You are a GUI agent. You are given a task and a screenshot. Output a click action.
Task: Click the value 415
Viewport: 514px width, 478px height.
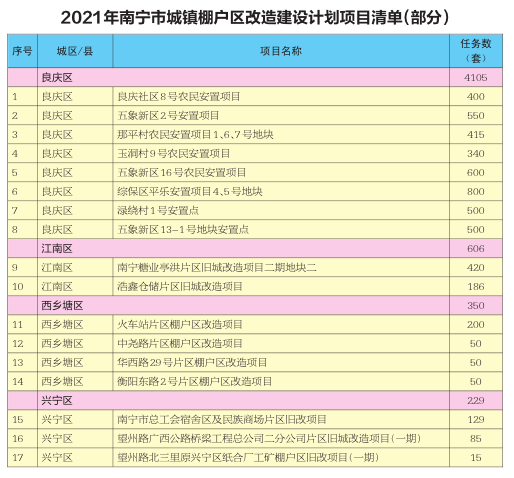pyautogui.click(x=476, y=135)
